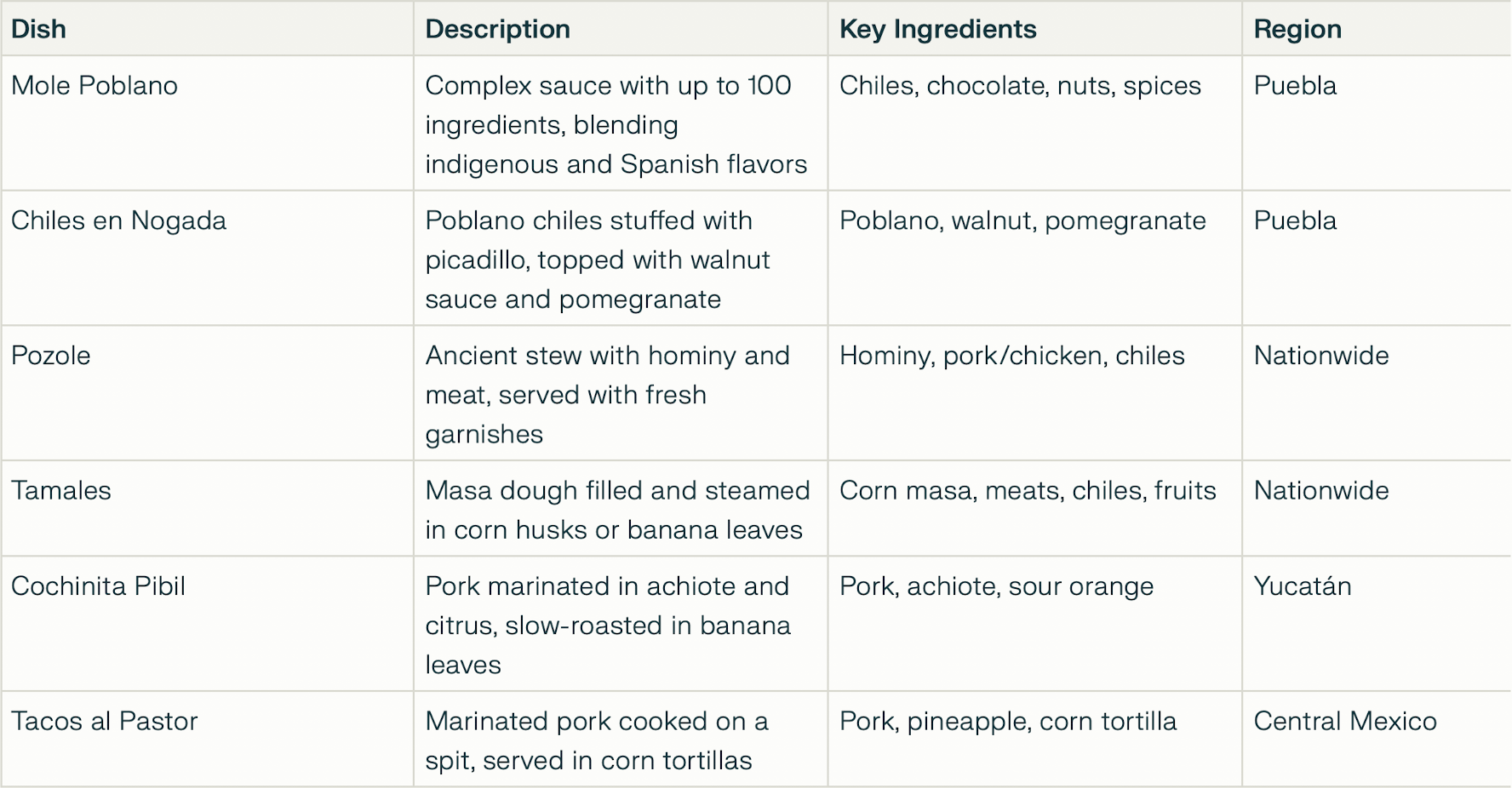Click the Hominy, pork/chicken, chiles cell
The height and width of the screenshot is (788, 1512).
(x=1034, y=393)
